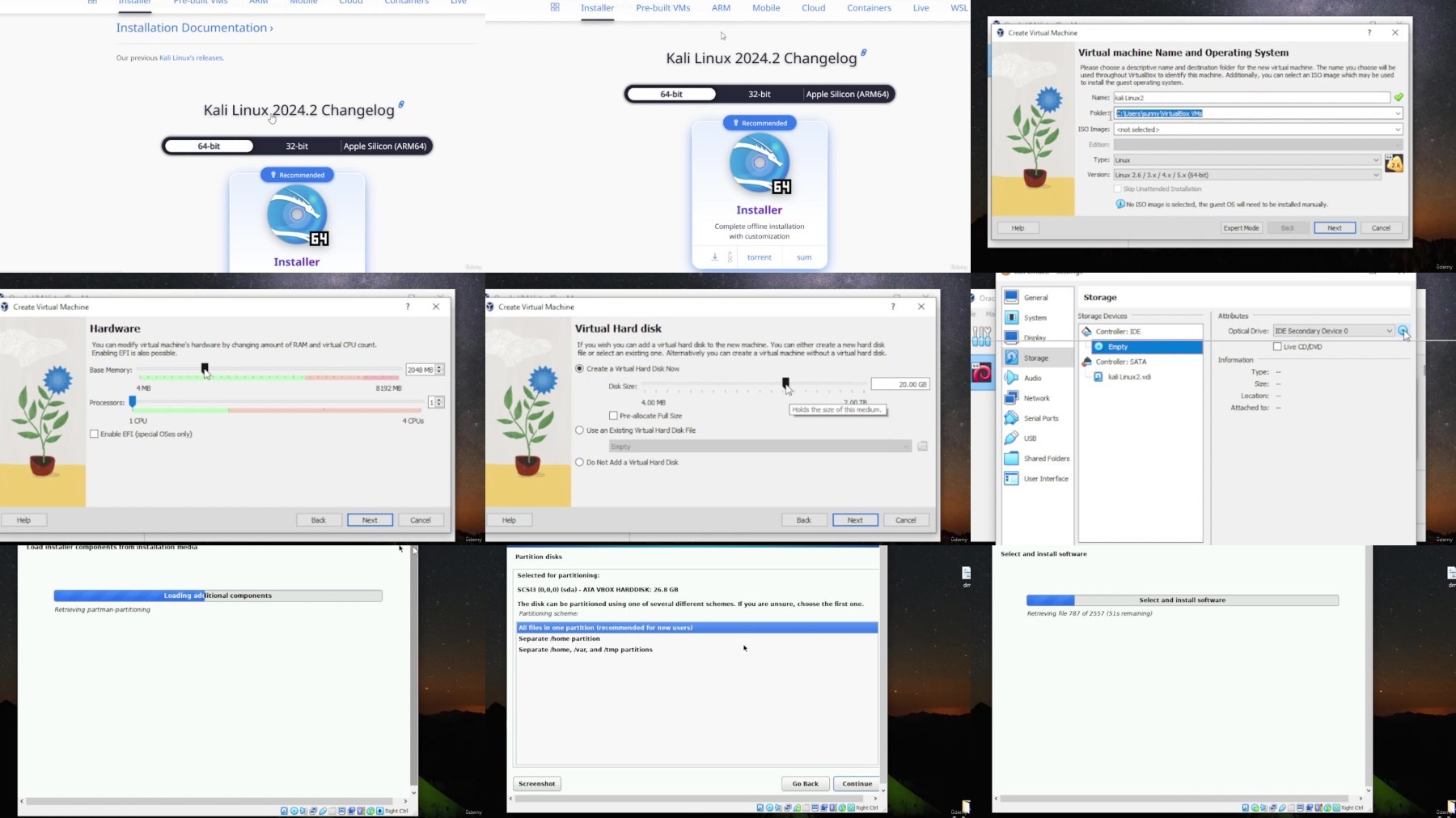1456x818 pixels.
Task: Check Pre-allocate Full Size
Action: click(x=613, y=416)
